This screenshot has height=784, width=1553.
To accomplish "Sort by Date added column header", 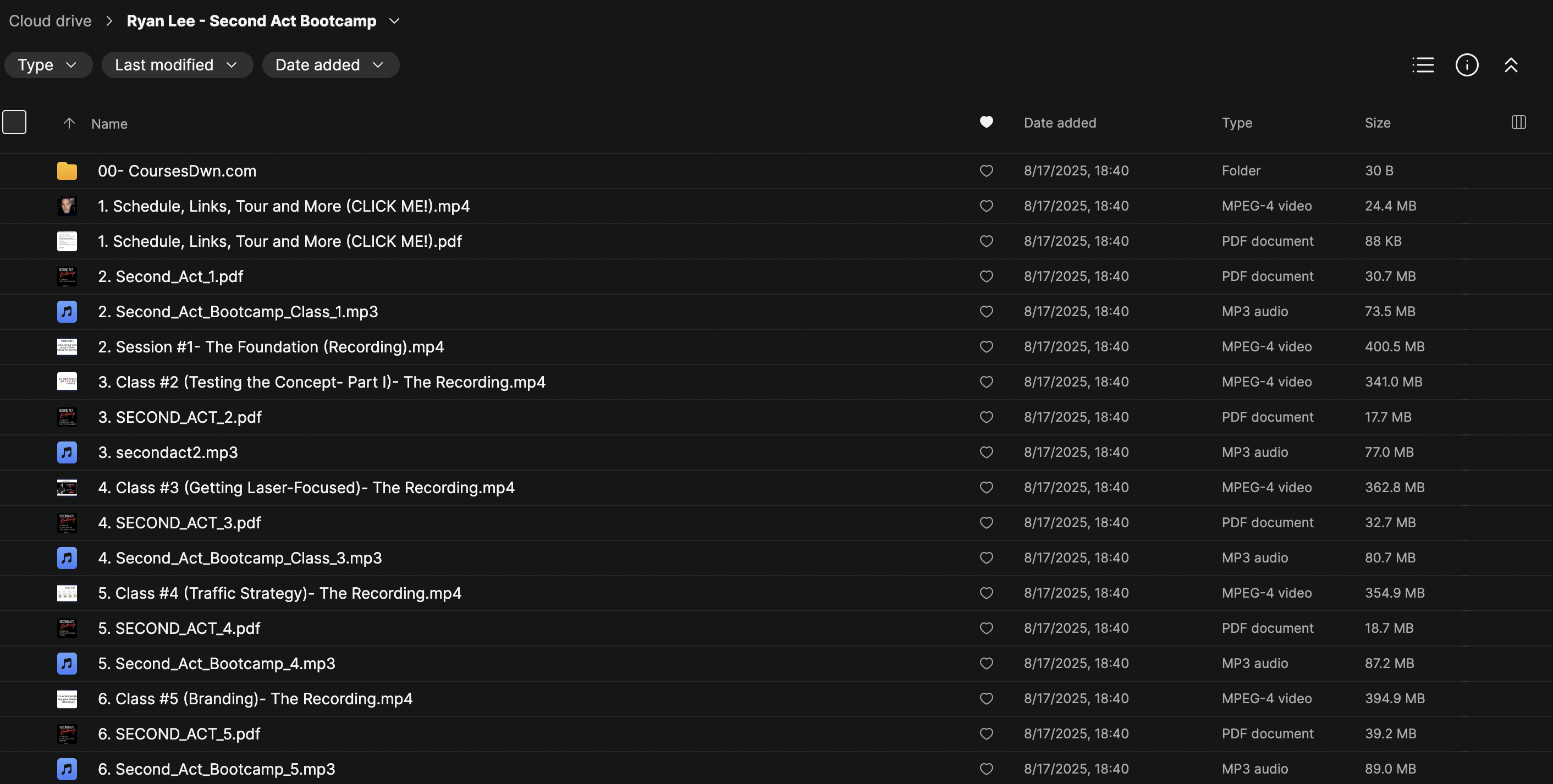I will tap(1060, 123).
